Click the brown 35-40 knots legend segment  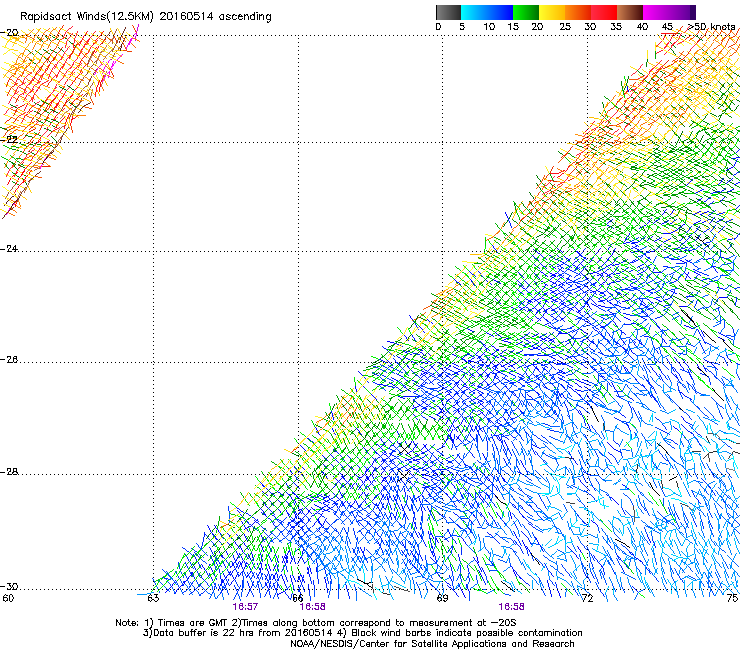click(630, 12)
